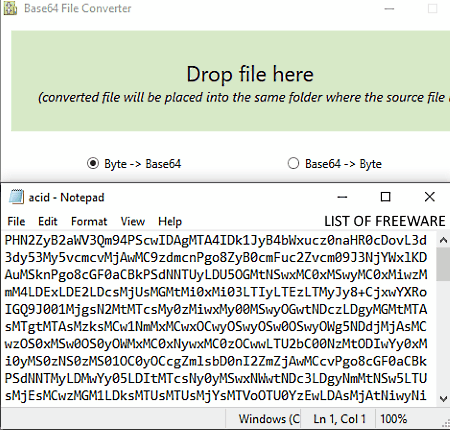Close the acid Notepad window

click(430, 197)
